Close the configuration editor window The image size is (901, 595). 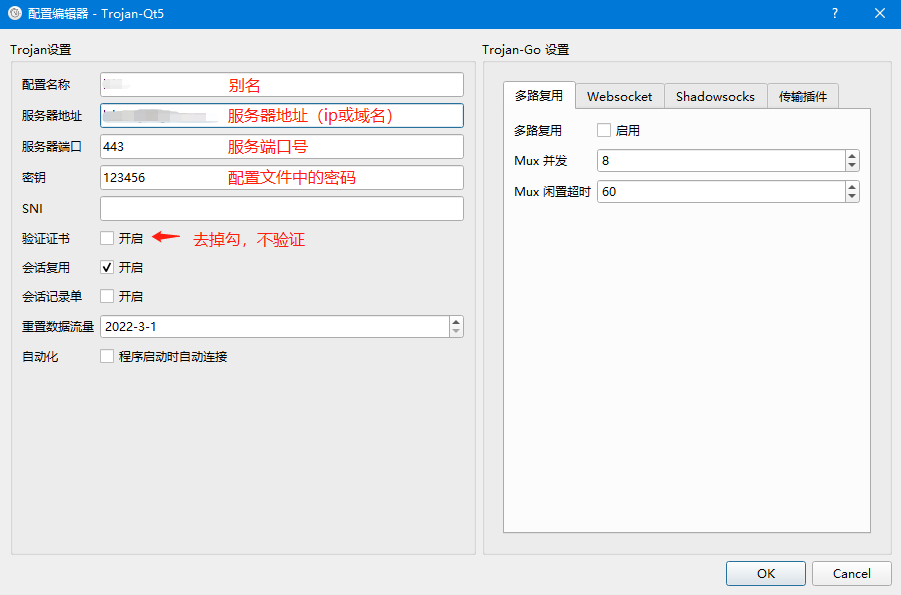879,13
